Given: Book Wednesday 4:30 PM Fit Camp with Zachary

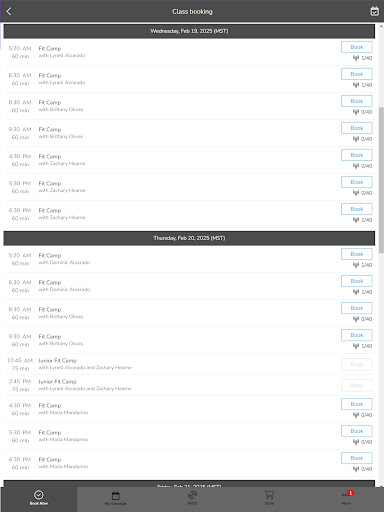Looking at the screenshot, I should point(357,155).
